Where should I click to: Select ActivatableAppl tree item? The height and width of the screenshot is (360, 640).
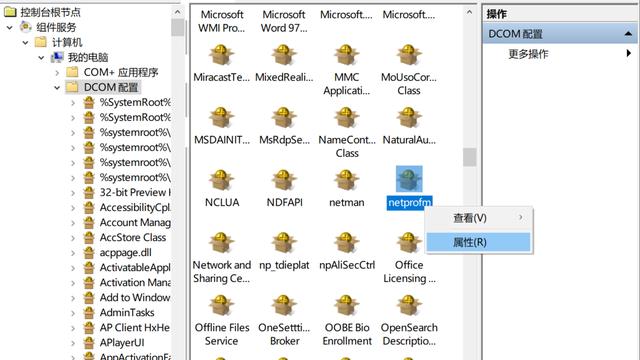click(x=135, y=267)
